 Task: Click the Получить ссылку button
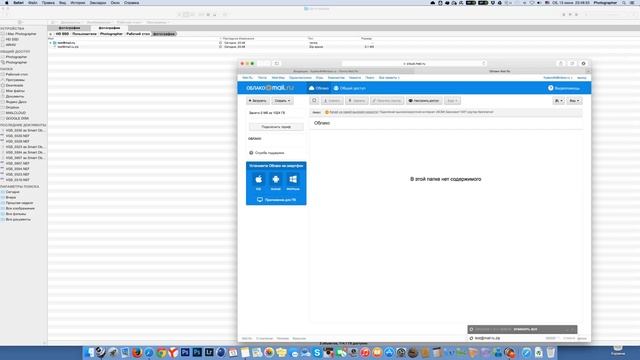[387, 100]
